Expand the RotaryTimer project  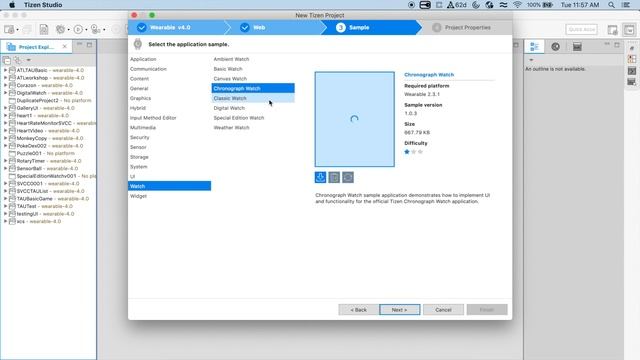coord(5,161)
